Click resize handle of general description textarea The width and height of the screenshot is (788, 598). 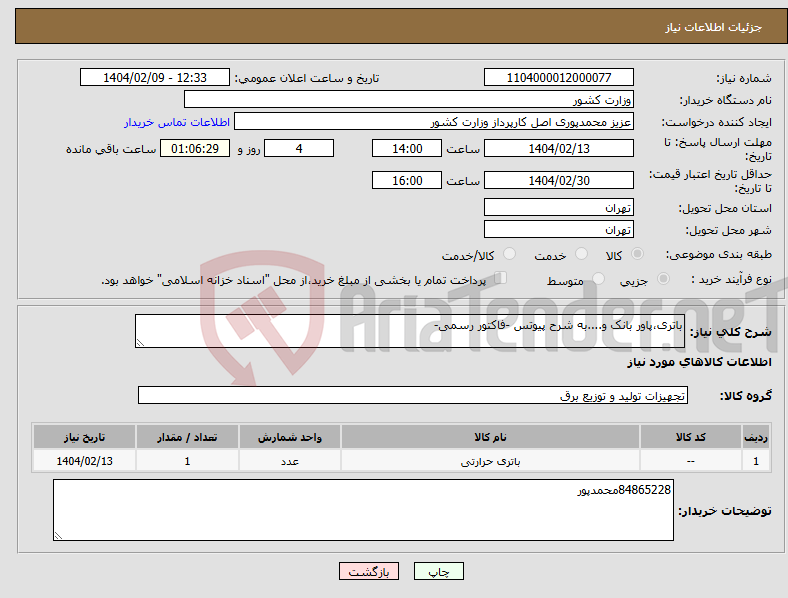click(x=140, y=343)
